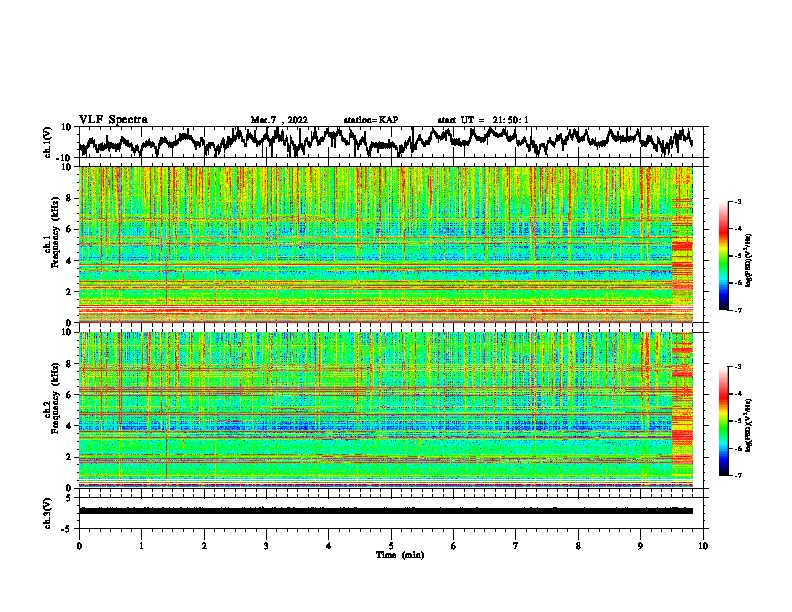
Task: Click the "2" kHz tick of ch.1 spectrogram
Action: pos(69,292)
